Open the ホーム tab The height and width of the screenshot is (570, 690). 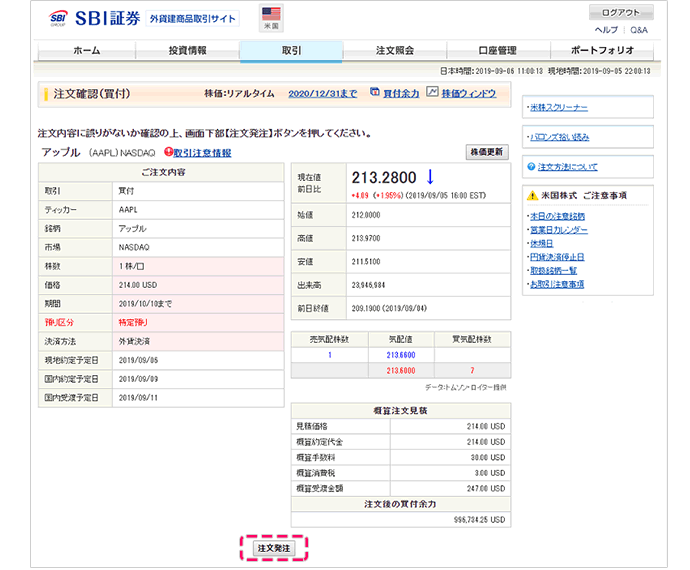click(x=87, y=50)
